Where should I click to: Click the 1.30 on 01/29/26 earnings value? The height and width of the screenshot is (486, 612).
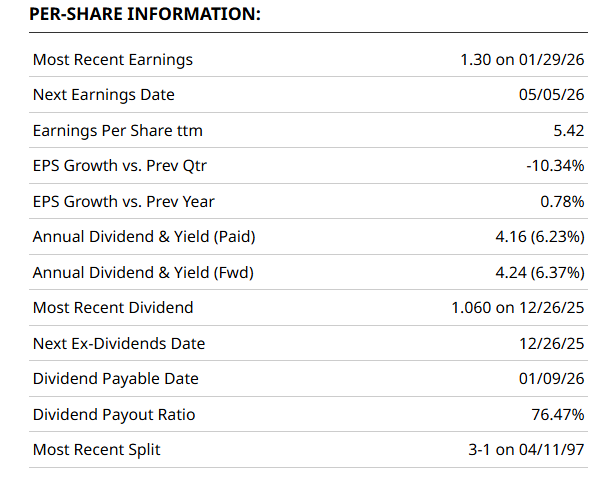tap(522, 59)
